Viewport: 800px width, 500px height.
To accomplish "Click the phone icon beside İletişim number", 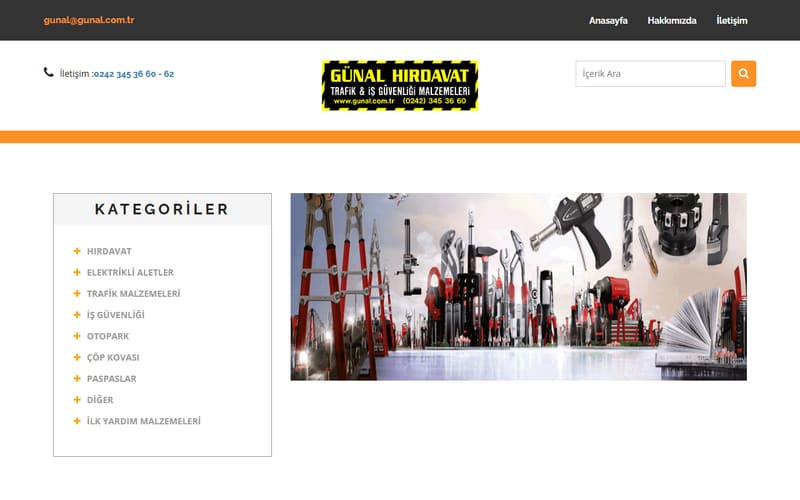I will coord(49,72).
